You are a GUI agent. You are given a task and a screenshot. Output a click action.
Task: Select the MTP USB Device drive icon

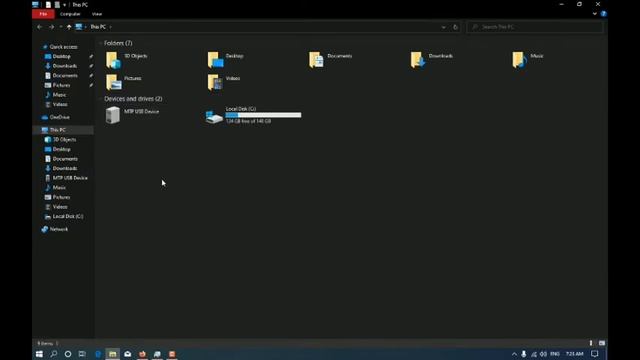tap(113, 115)
